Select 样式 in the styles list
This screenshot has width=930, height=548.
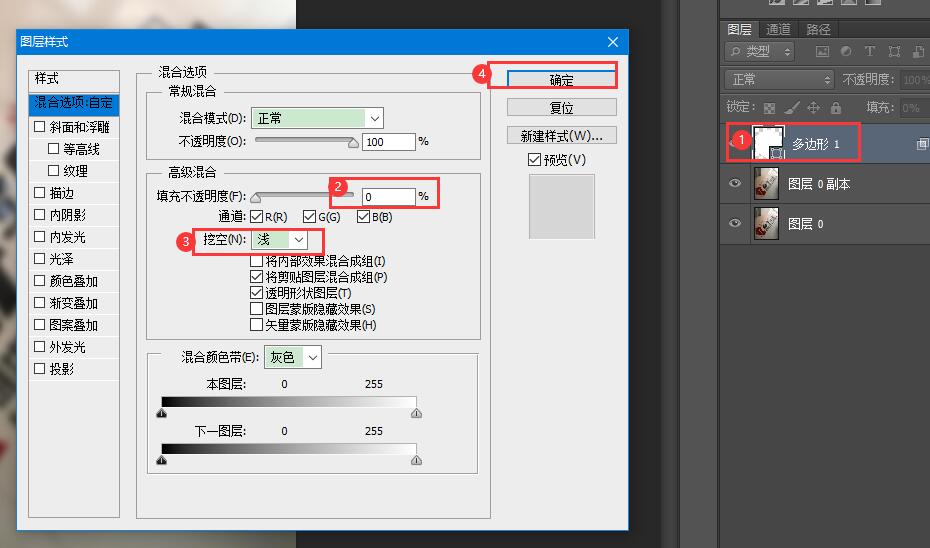74,79
